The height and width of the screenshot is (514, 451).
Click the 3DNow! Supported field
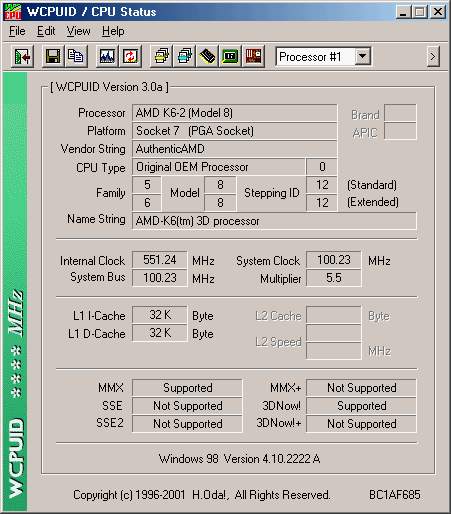[x=361, y=406]
